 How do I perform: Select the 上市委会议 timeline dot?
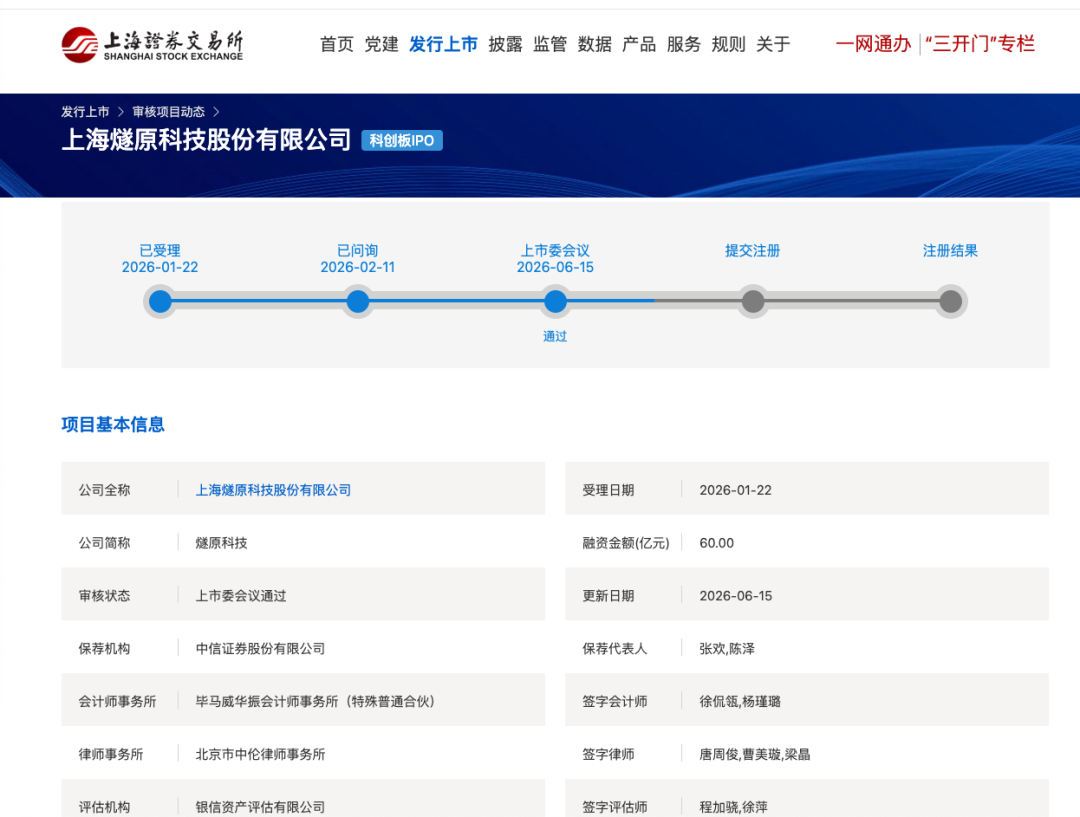[555, 302]
